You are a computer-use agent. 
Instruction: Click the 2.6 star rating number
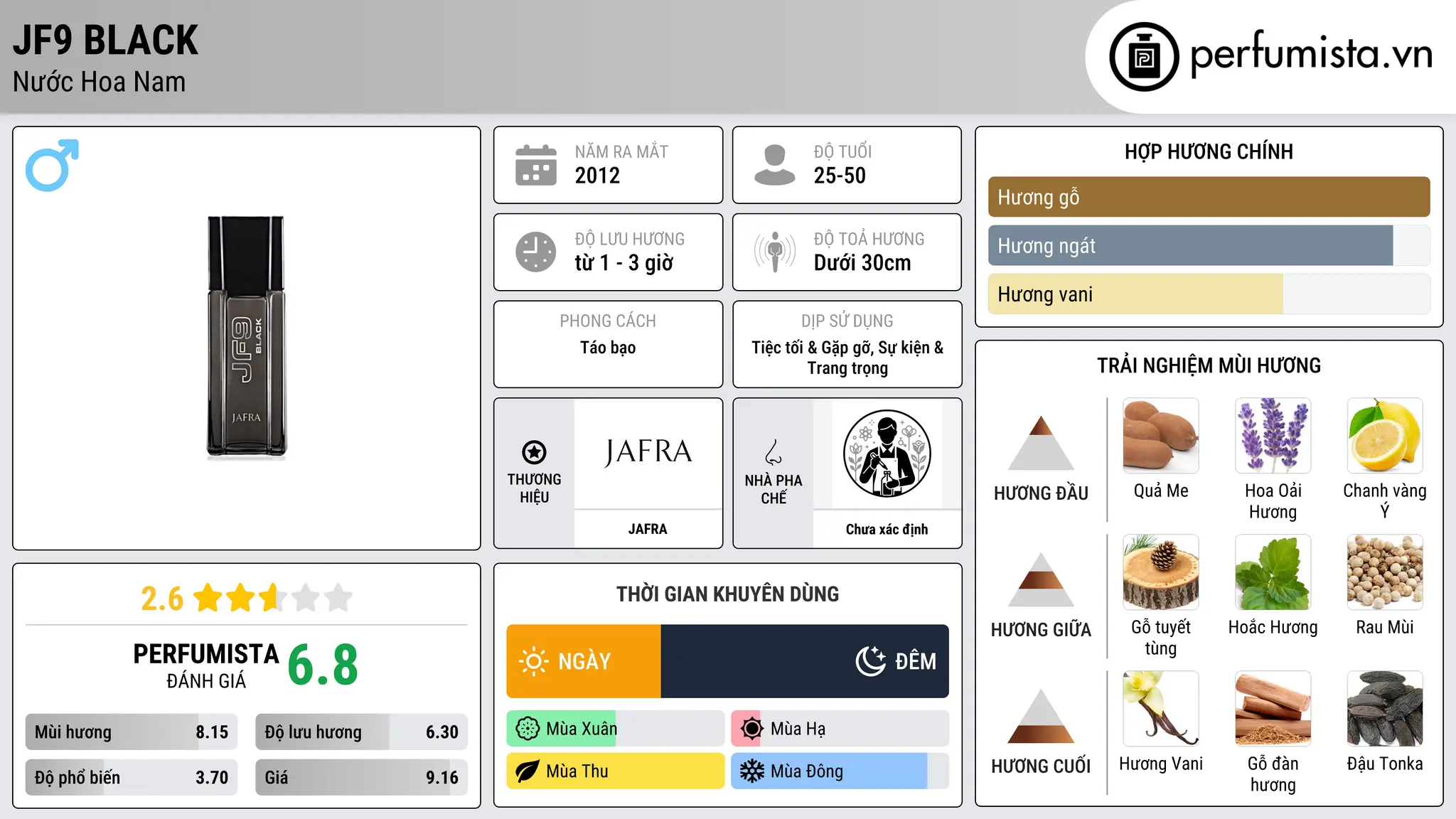pyautogui.click(x=162, y=599)
